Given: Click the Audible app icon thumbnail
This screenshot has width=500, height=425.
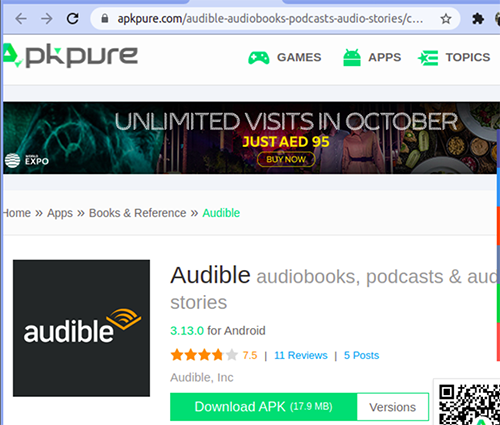Looking at the screenshot, I should tap(81, 328).
